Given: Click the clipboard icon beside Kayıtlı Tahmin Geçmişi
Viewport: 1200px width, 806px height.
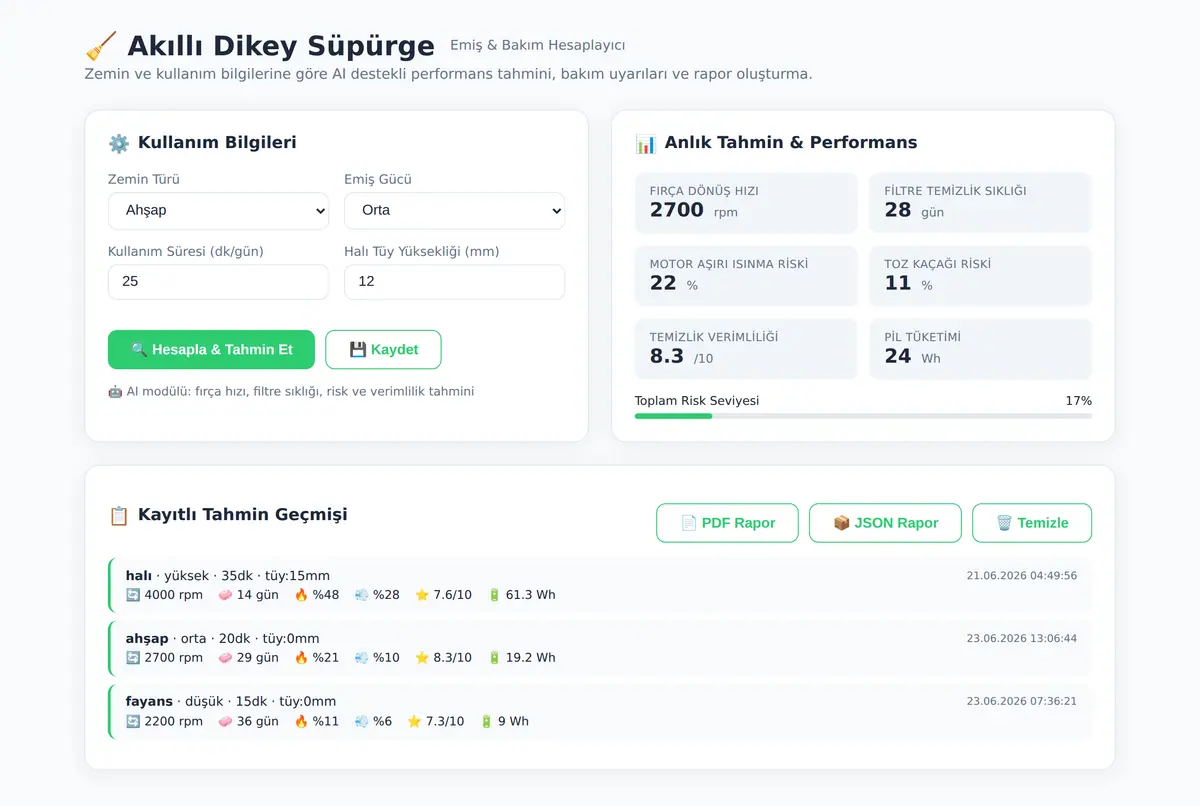Looking at the screenshot, I should (x=119, y=516).
